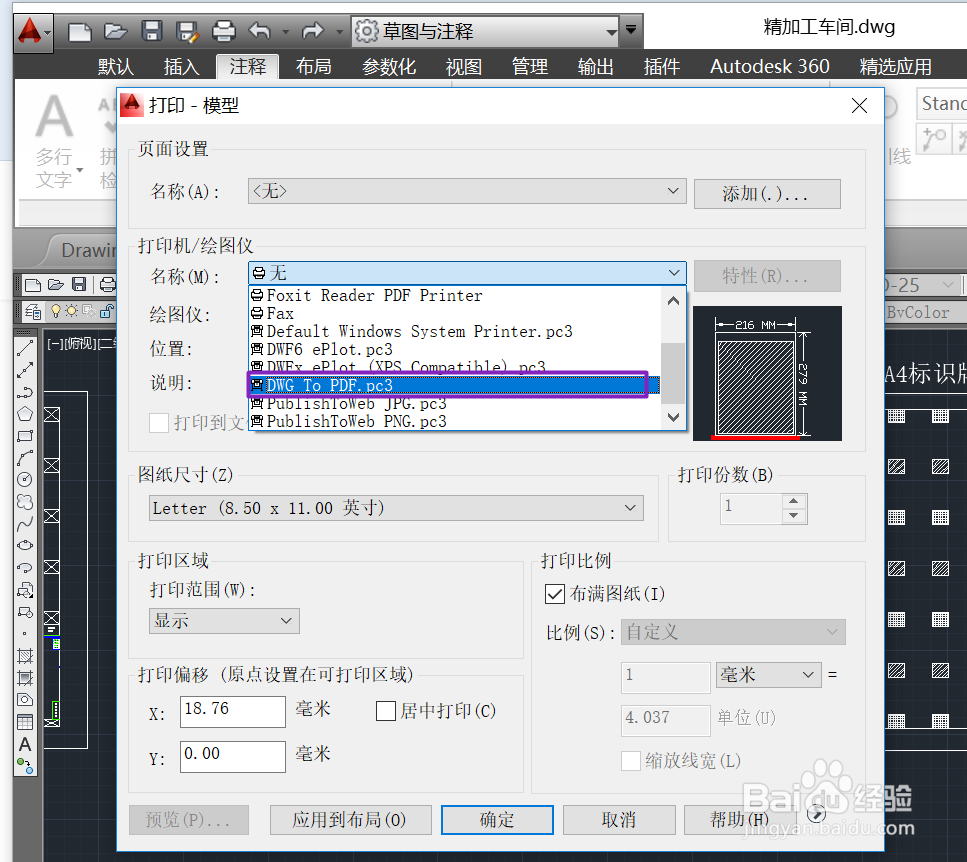
Task: Close the 打印 - 模型 dialog
Action: click(x=859, y=105)
